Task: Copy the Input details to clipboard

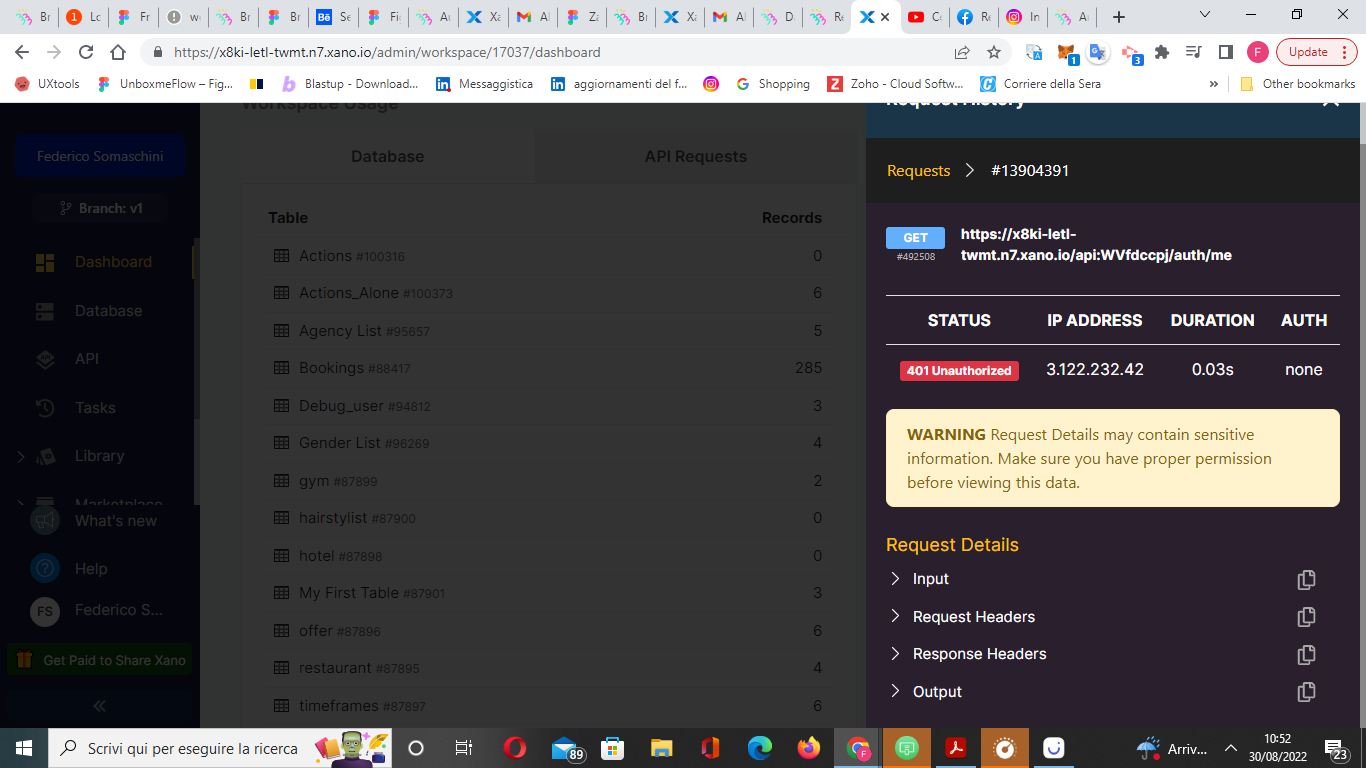Action: [x=1306, y=580]
